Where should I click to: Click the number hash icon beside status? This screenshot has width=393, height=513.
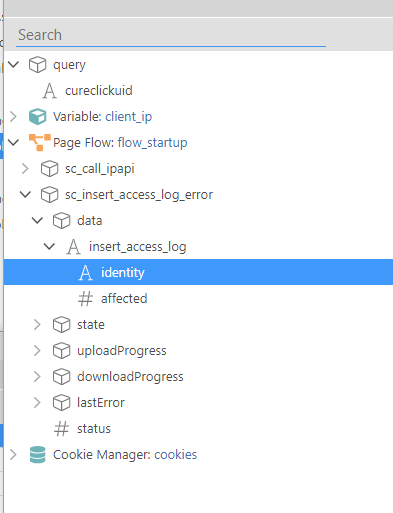pyautogui.click(x=61, y=429)
